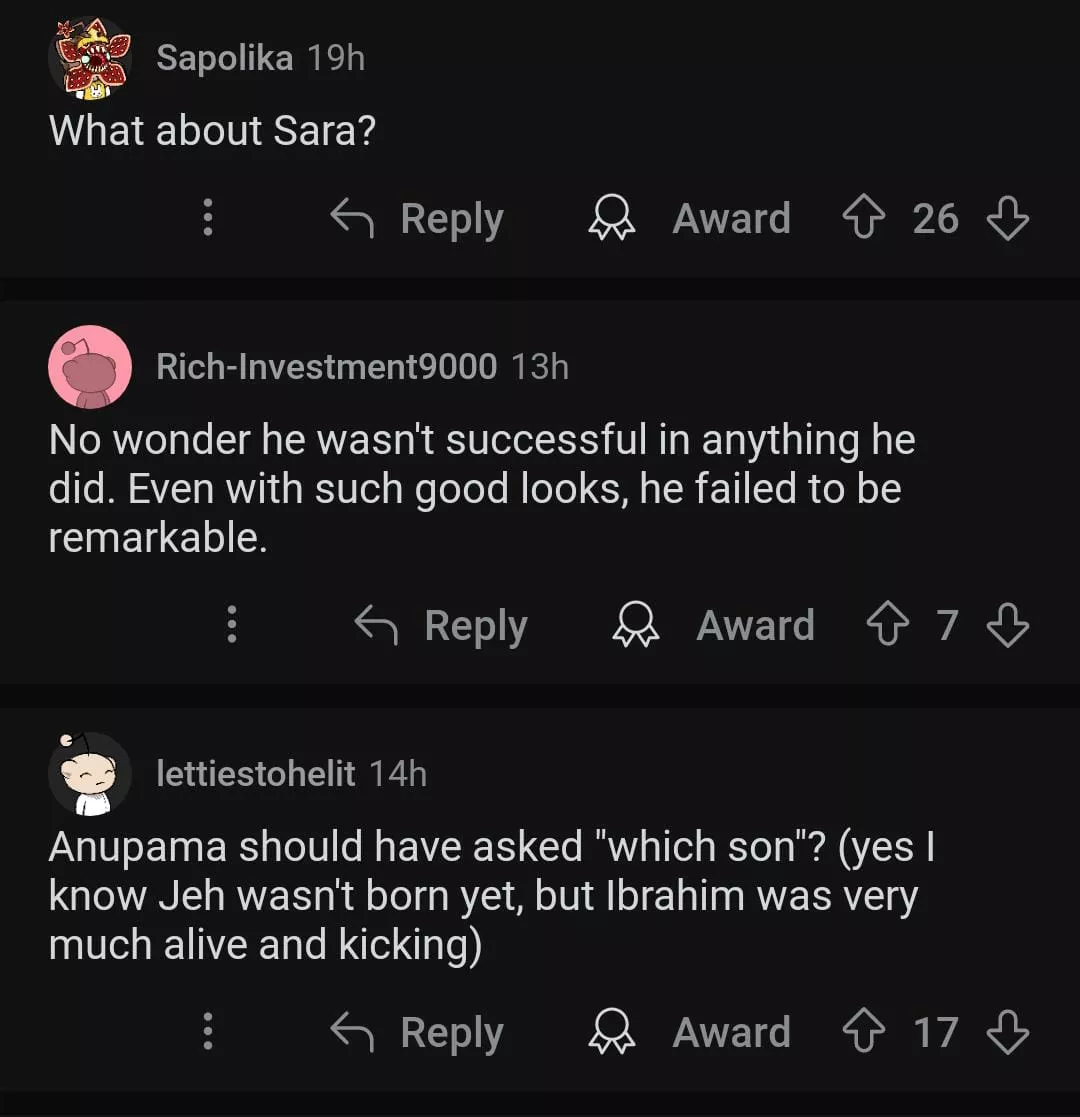Visit lettiestohelit's user profile link

tap(255, 773)
